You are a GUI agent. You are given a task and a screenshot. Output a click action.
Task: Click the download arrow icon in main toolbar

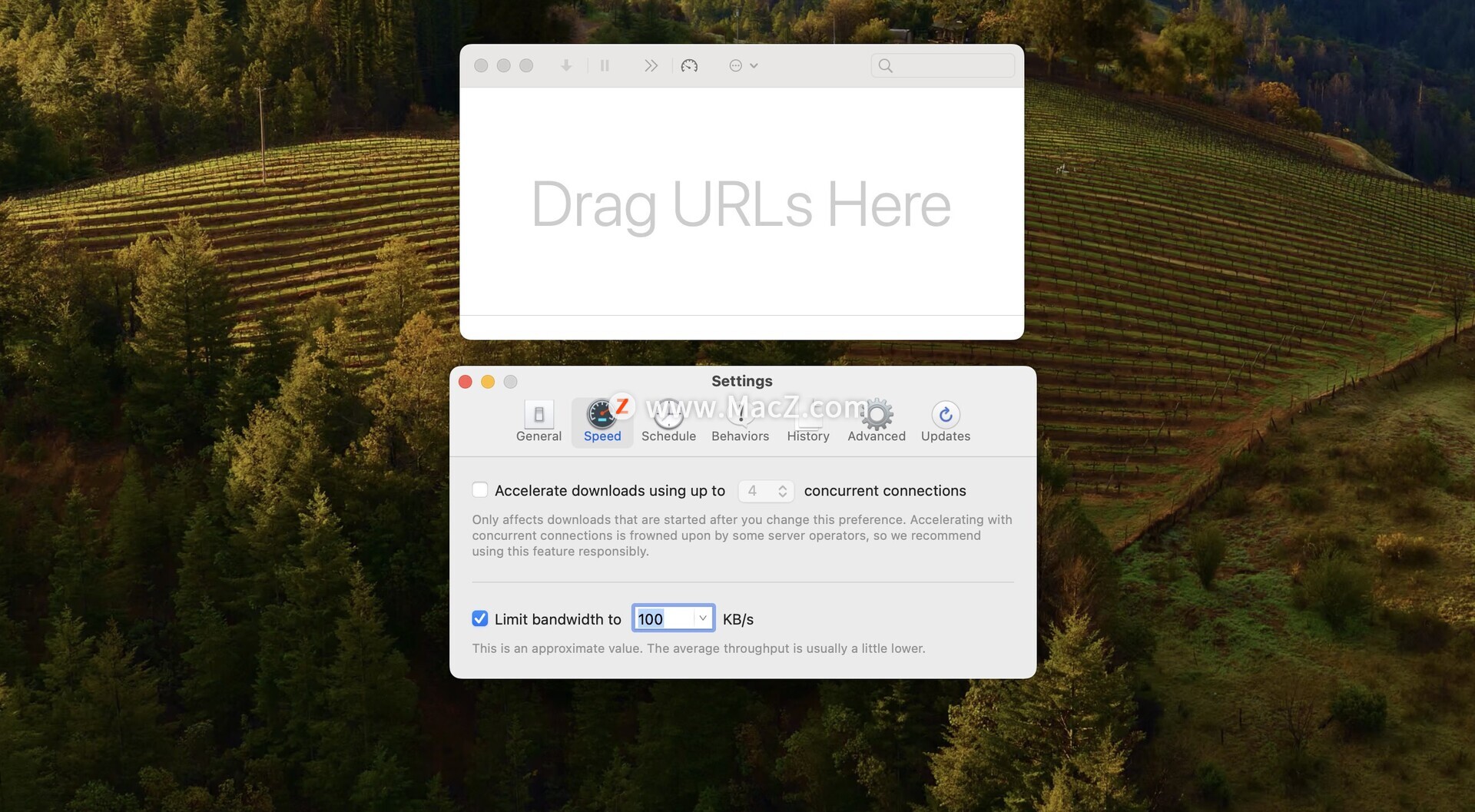(566, 66)
